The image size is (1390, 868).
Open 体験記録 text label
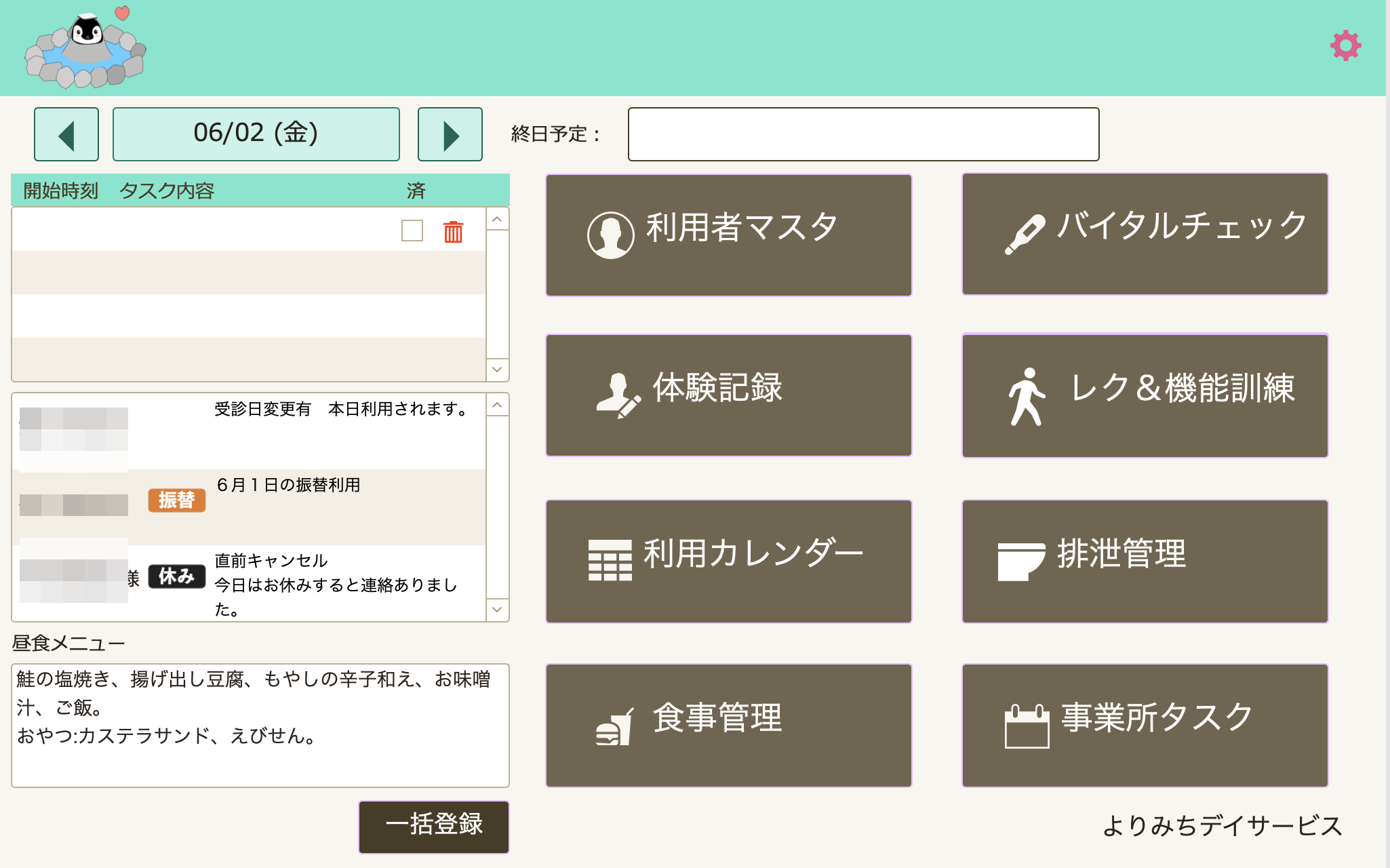tap(717, 388)
